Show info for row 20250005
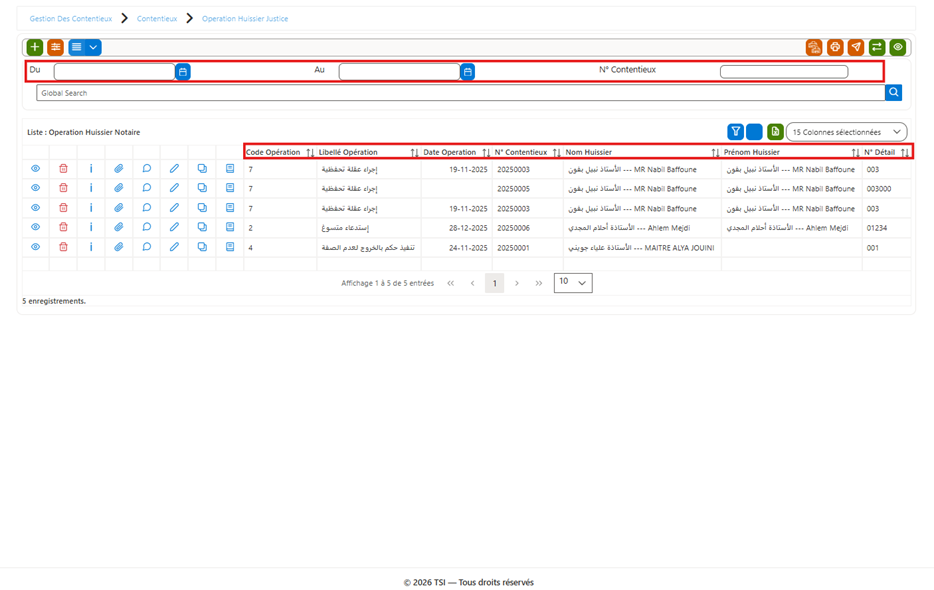The image size is (934, 590). tap(91, 188)
